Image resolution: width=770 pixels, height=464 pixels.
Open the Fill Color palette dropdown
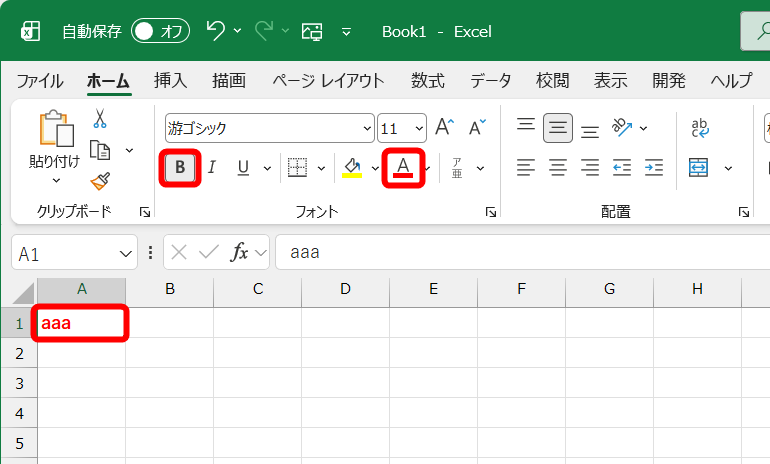[x=375, y=168]
